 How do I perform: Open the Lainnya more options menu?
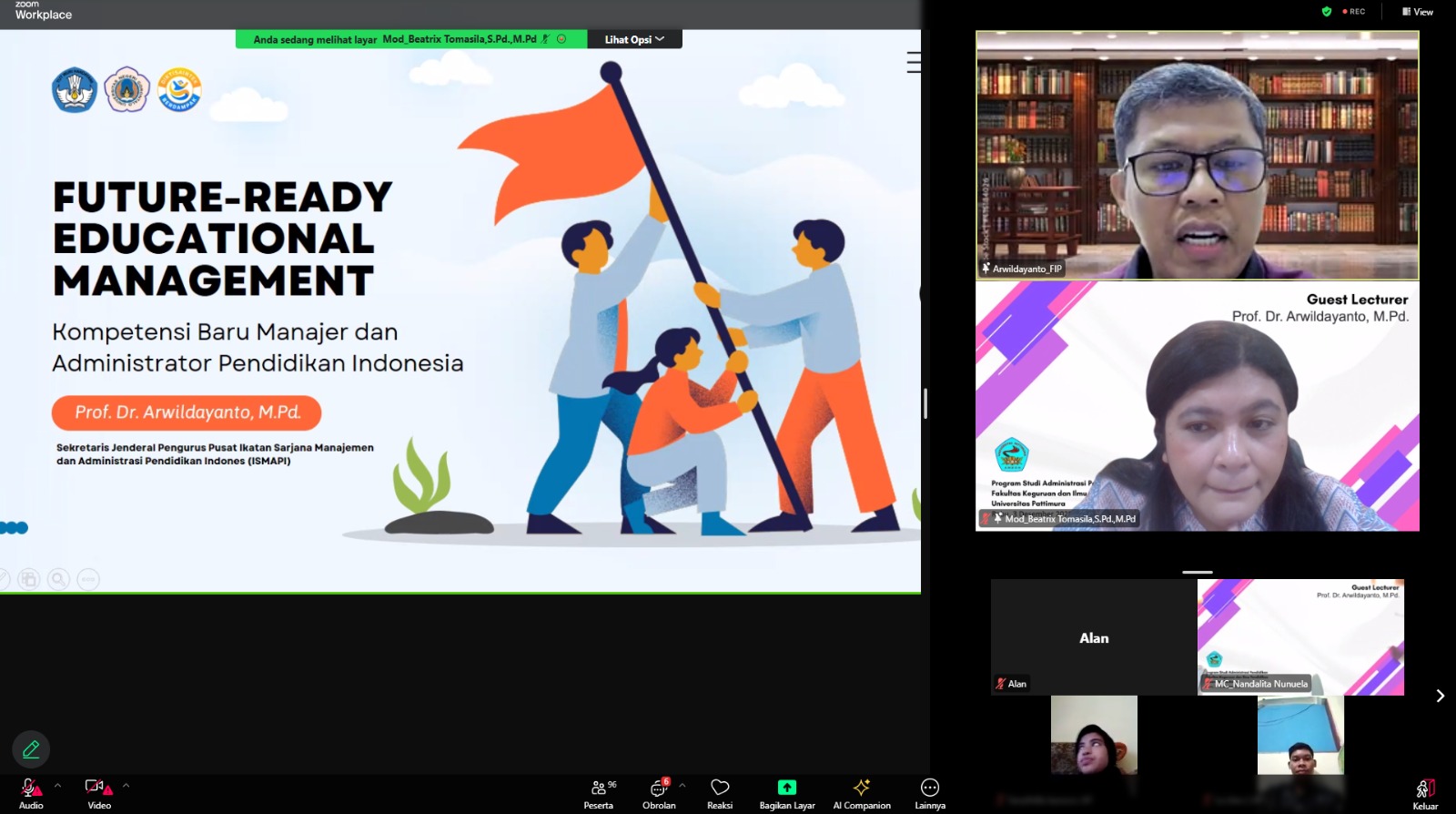[x=930, y=793]
